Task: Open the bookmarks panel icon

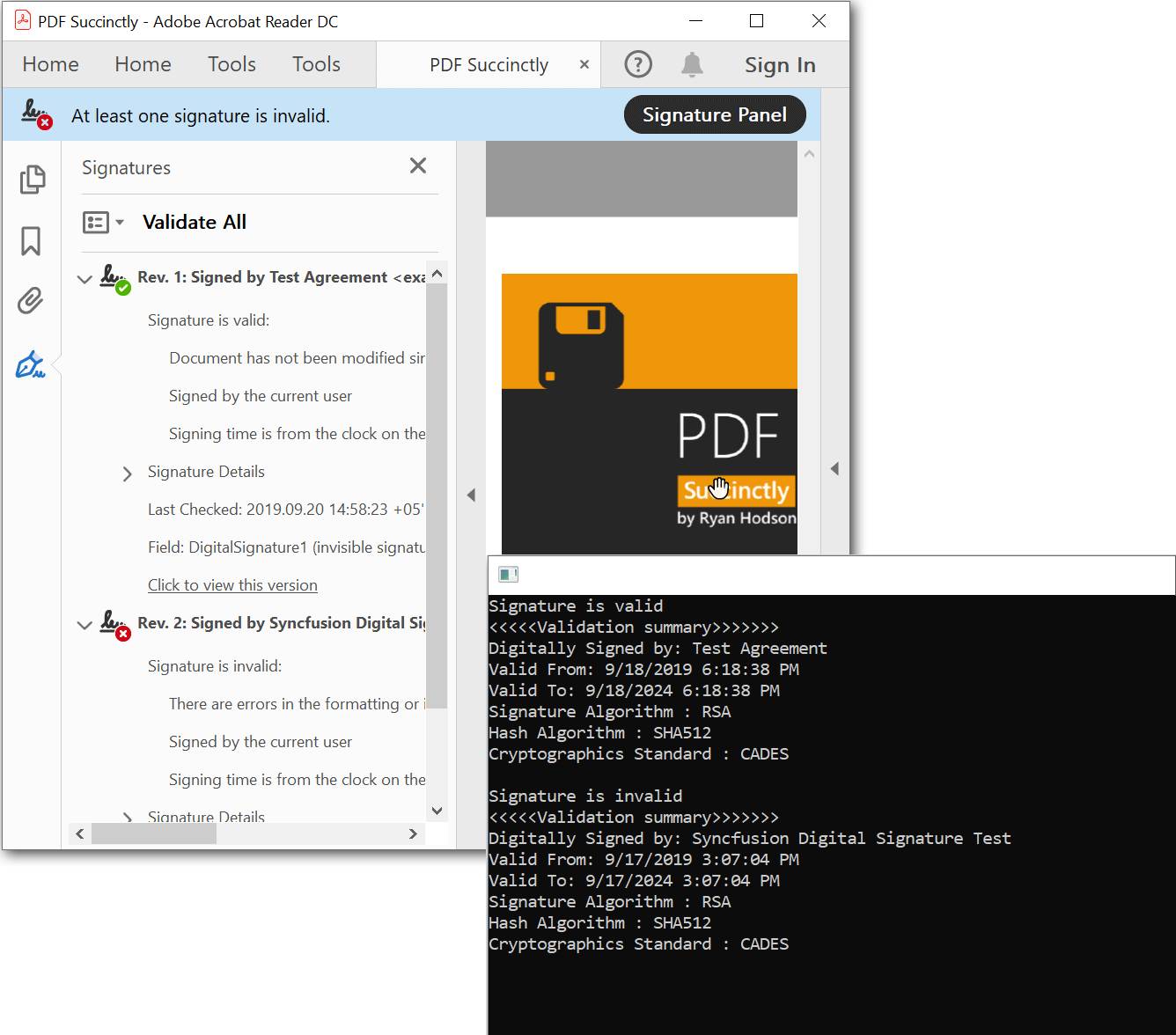Action: (31, 241)
